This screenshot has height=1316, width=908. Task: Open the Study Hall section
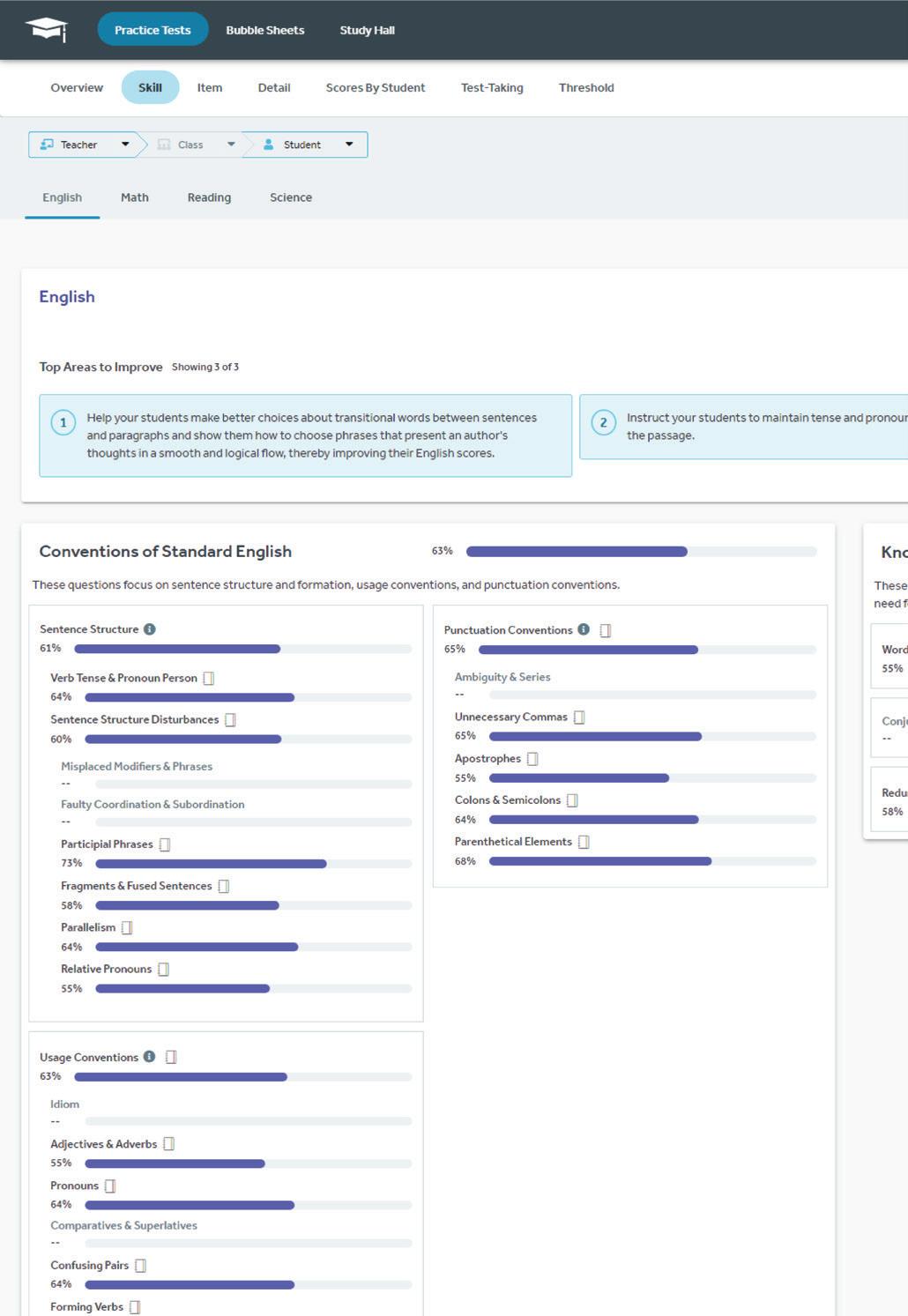tap(368, 30)
